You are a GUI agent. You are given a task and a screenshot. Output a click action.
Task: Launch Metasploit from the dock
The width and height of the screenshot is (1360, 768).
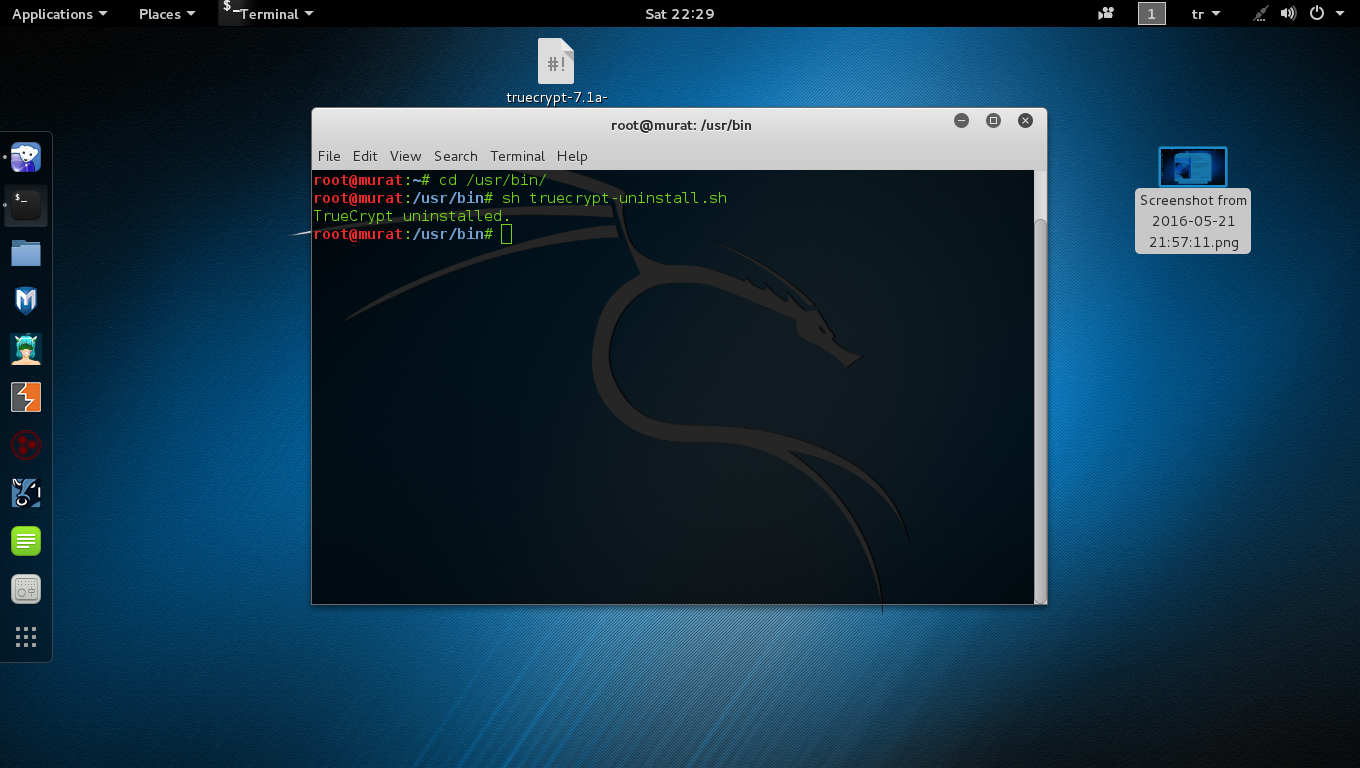(26, 301)
